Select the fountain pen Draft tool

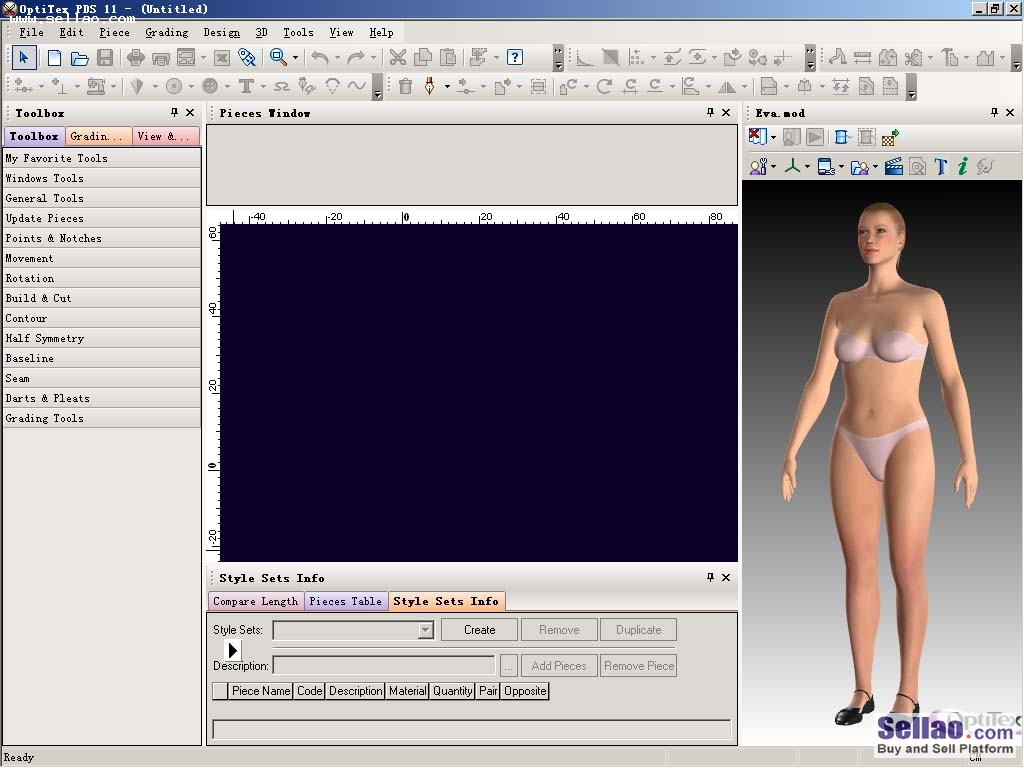pyautogui.click(x=430, y=86)
